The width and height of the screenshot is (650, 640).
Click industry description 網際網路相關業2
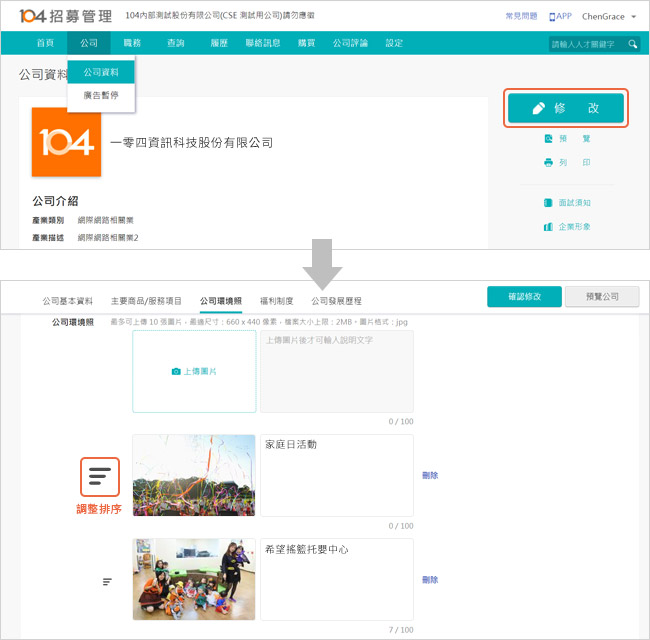pyautogui.click(x=108, y=238)
